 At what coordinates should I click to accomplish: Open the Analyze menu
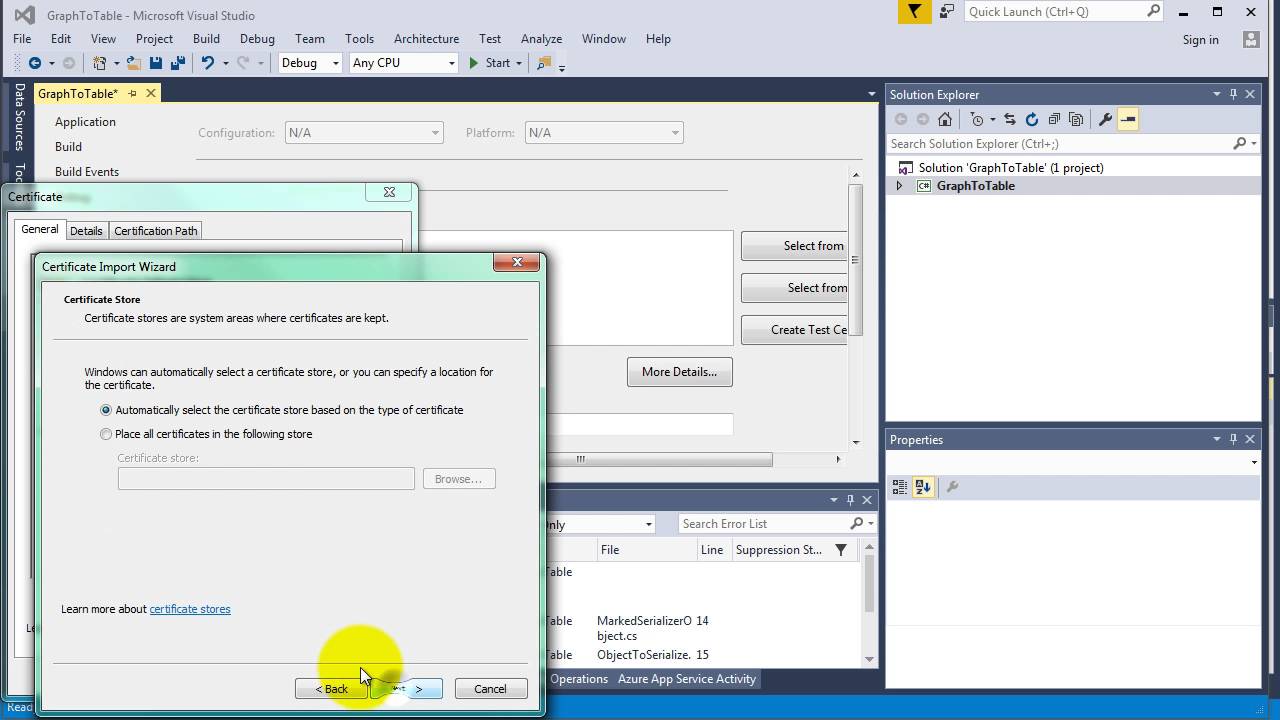(541, 39)
